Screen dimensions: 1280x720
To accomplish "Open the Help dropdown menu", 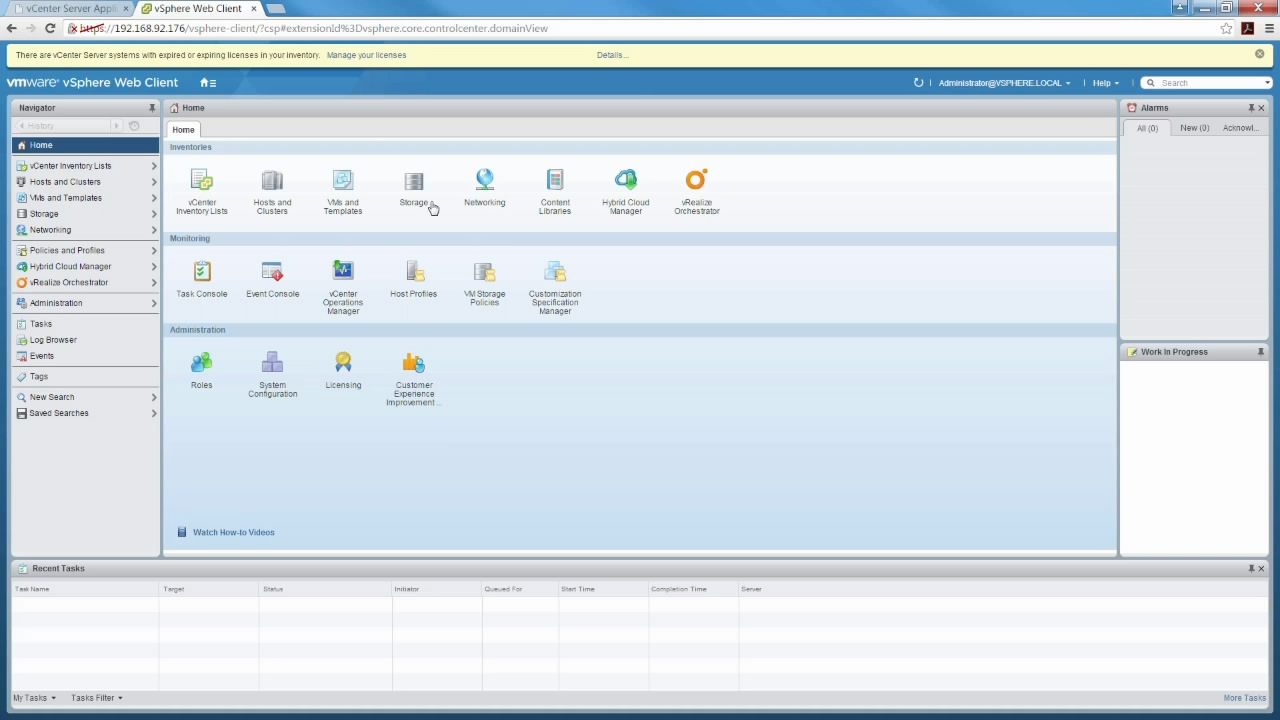I will pos(1106,83).
